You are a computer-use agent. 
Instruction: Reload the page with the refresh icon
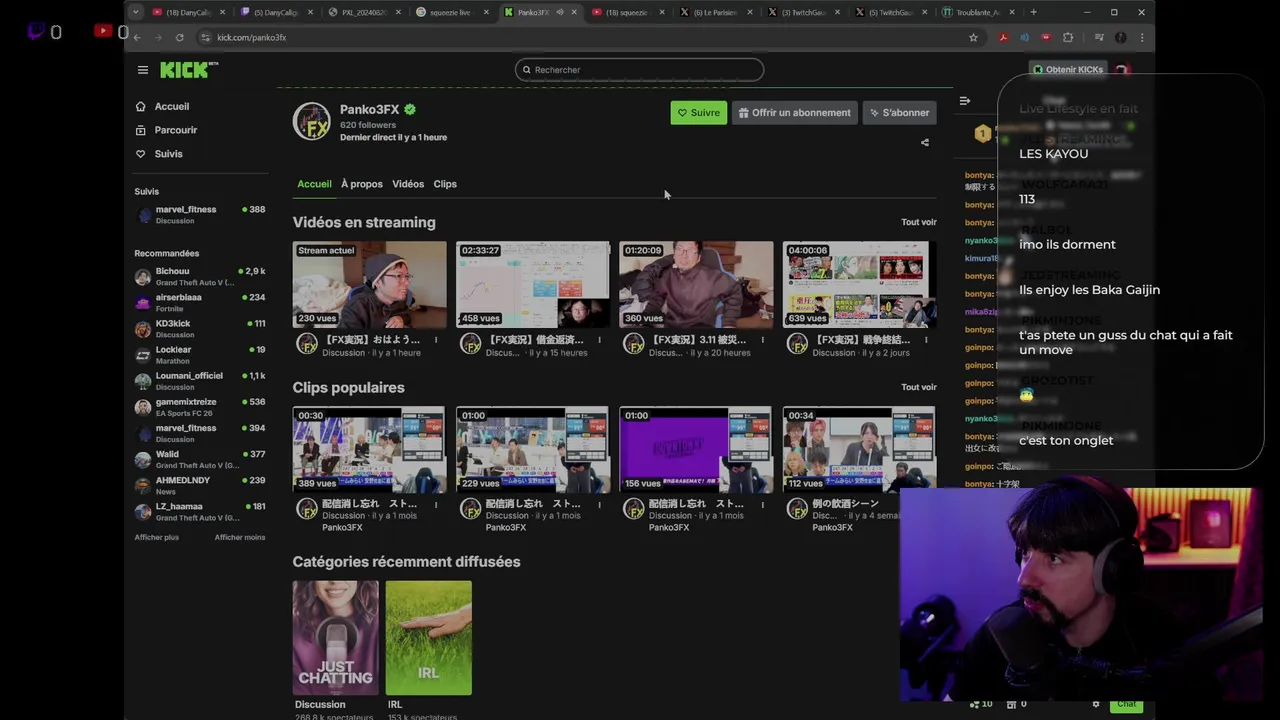179,37
